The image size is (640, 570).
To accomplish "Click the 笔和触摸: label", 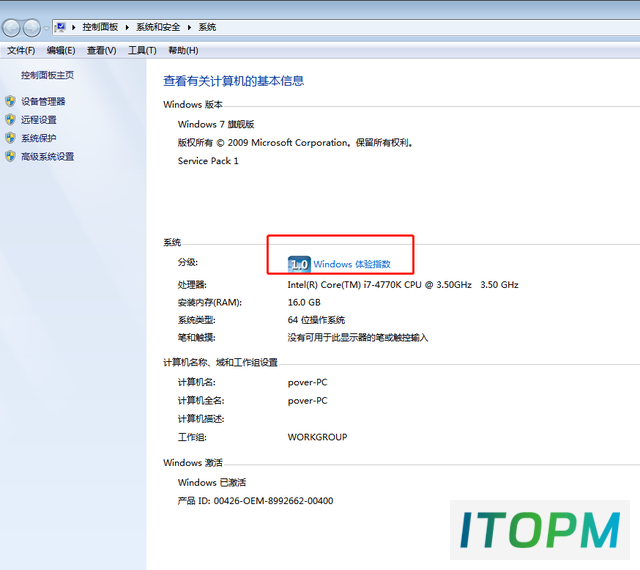I will click(x=196, y=338).
